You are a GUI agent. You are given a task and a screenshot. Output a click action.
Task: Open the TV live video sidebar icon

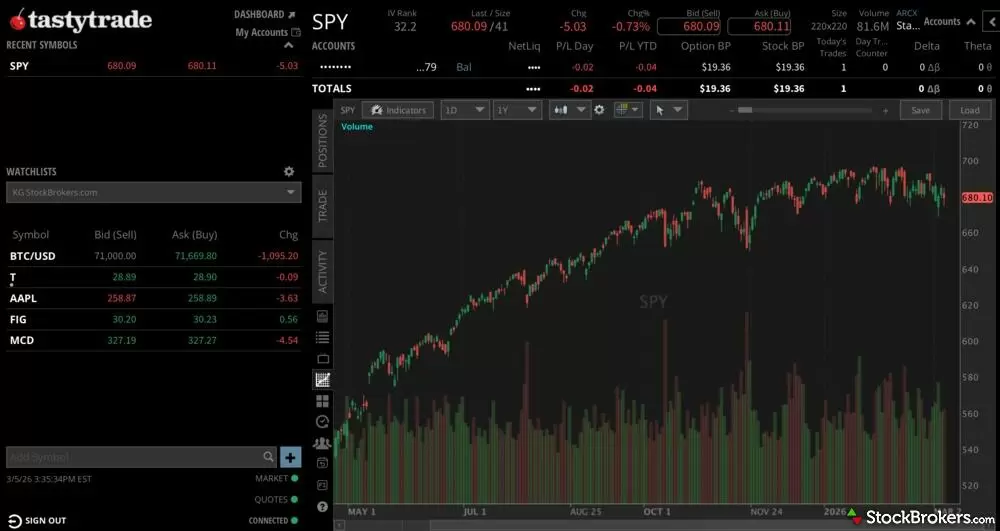[x=322, y=358]
